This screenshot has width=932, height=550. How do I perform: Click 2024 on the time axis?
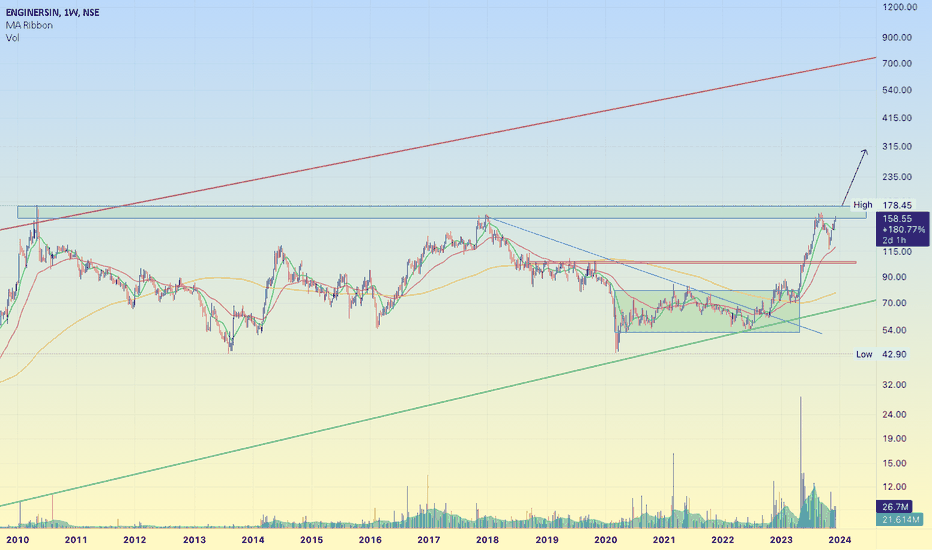point(840,540)
